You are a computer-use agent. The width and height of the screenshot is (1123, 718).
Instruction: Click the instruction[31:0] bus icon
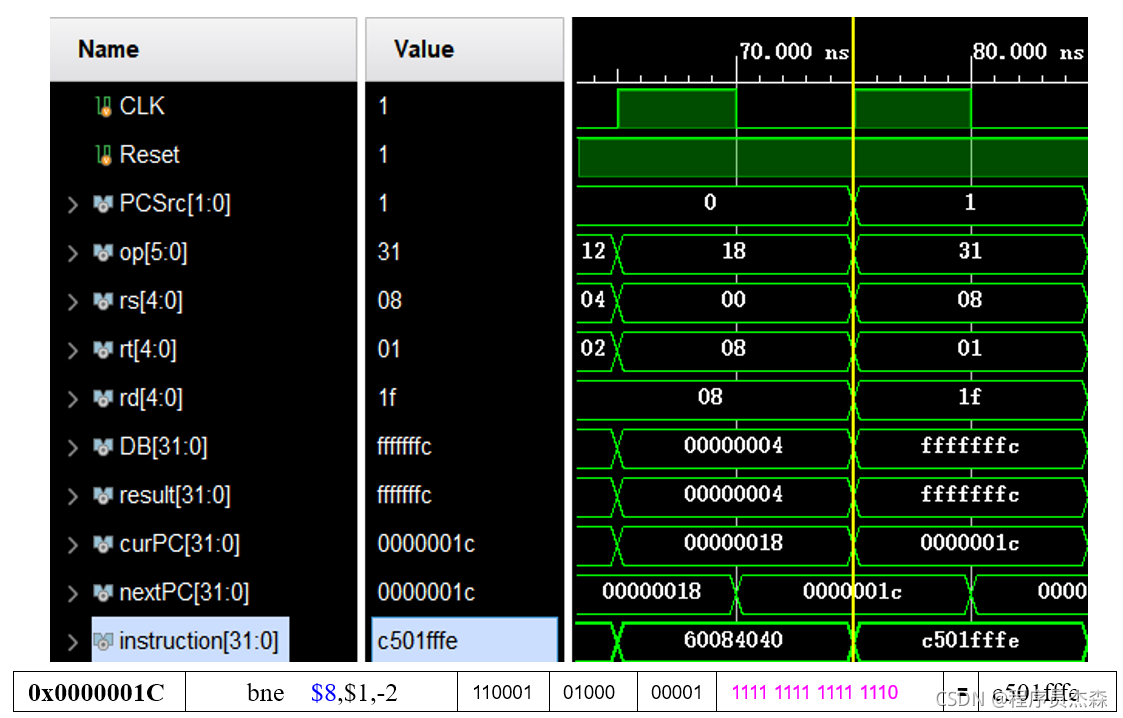pos(103,641)
